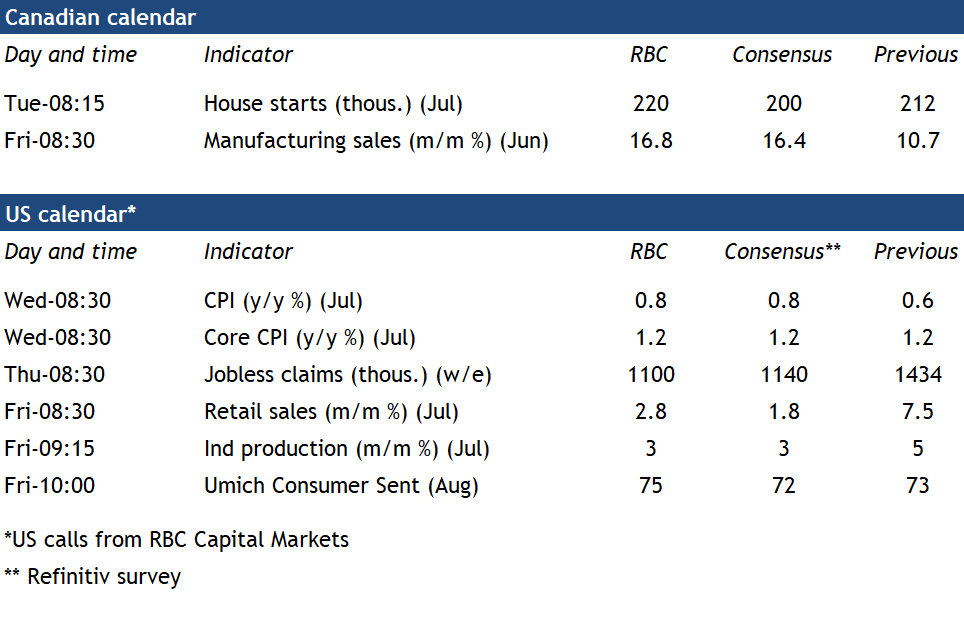Click Previous value 10.7 for Manufacturing sales

pyautogui.click(x=917, y=140)
